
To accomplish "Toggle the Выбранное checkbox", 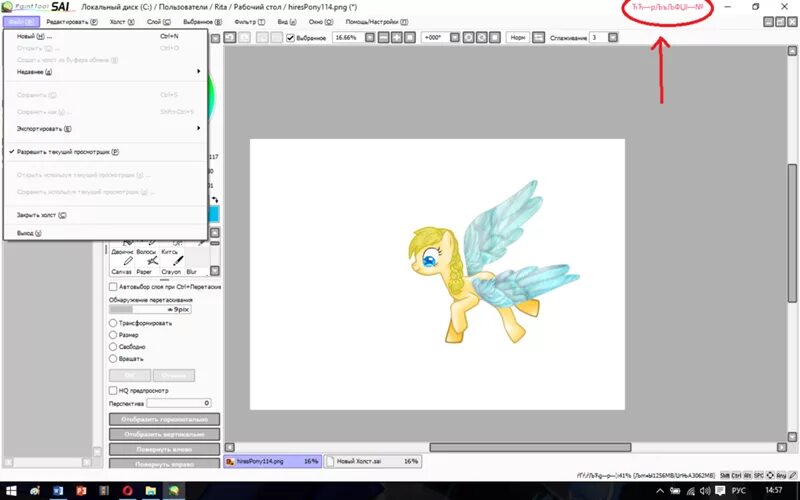I will coord(290,38).
